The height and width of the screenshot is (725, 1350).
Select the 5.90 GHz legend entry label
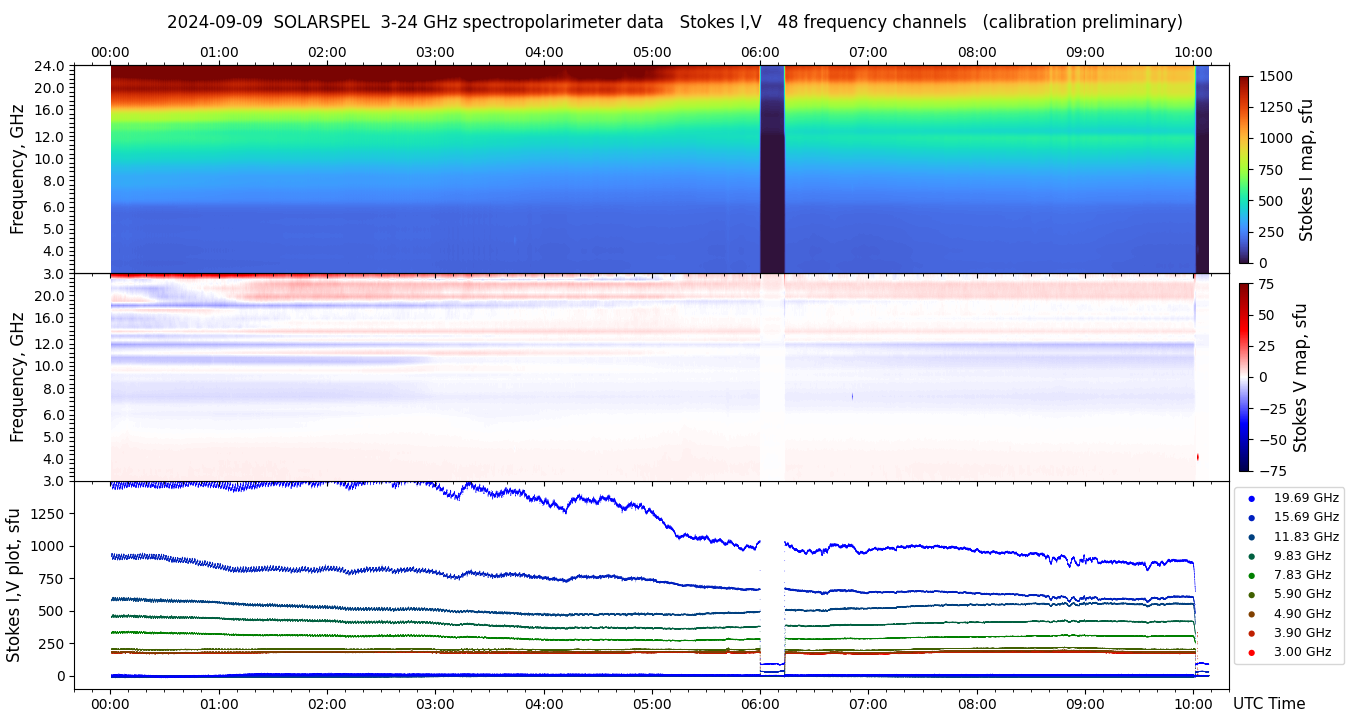[1301, 595]
